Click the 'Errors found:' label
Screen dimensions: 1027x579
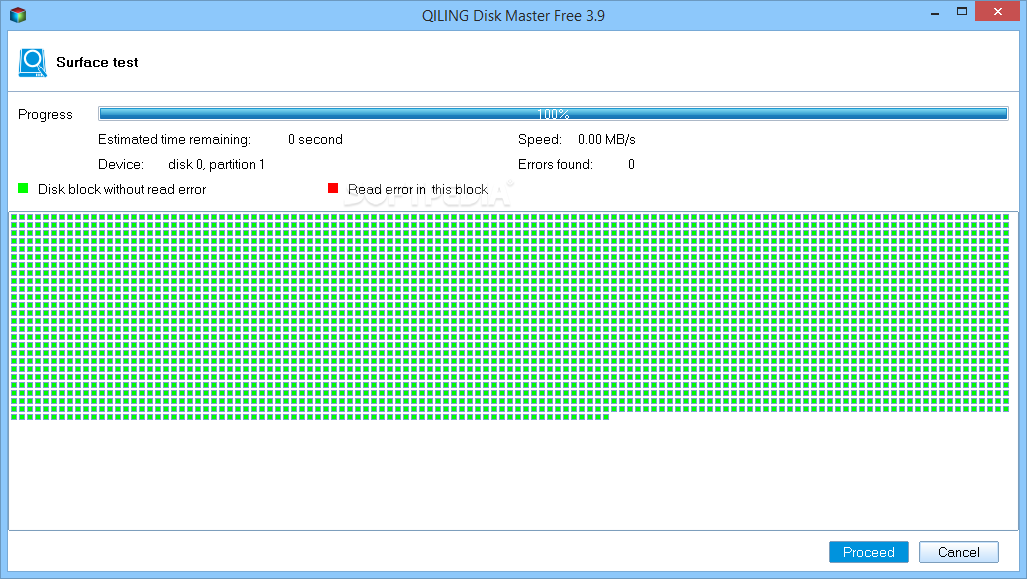tap(555, 164)
